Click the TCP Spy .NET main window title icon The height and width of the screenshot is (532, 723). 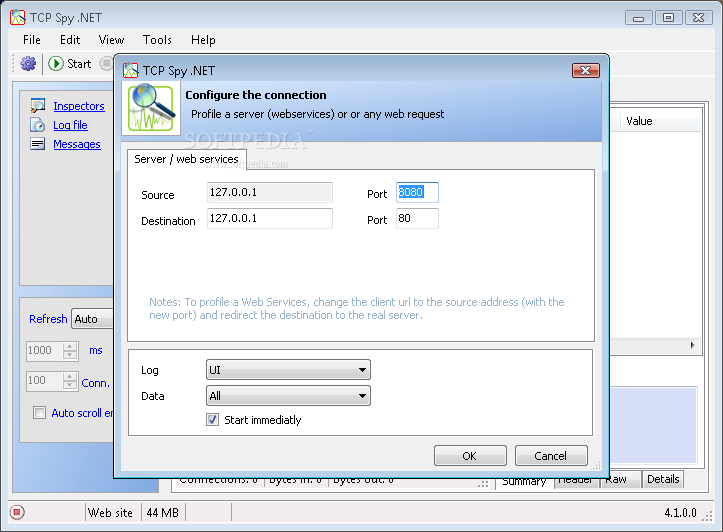pos(18,18)
